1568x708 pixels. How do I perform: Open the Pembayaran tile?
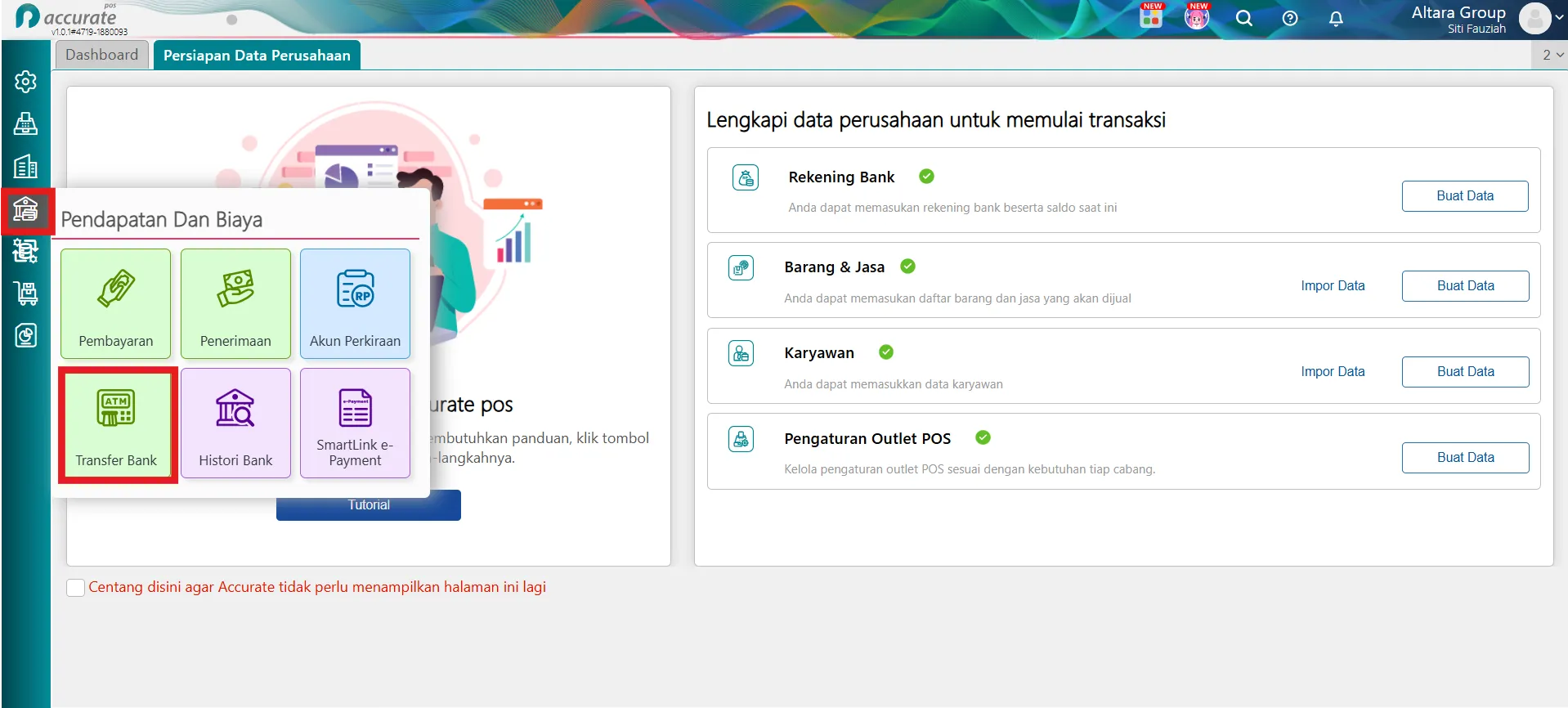pyautogui.click(x=116, y=303)
